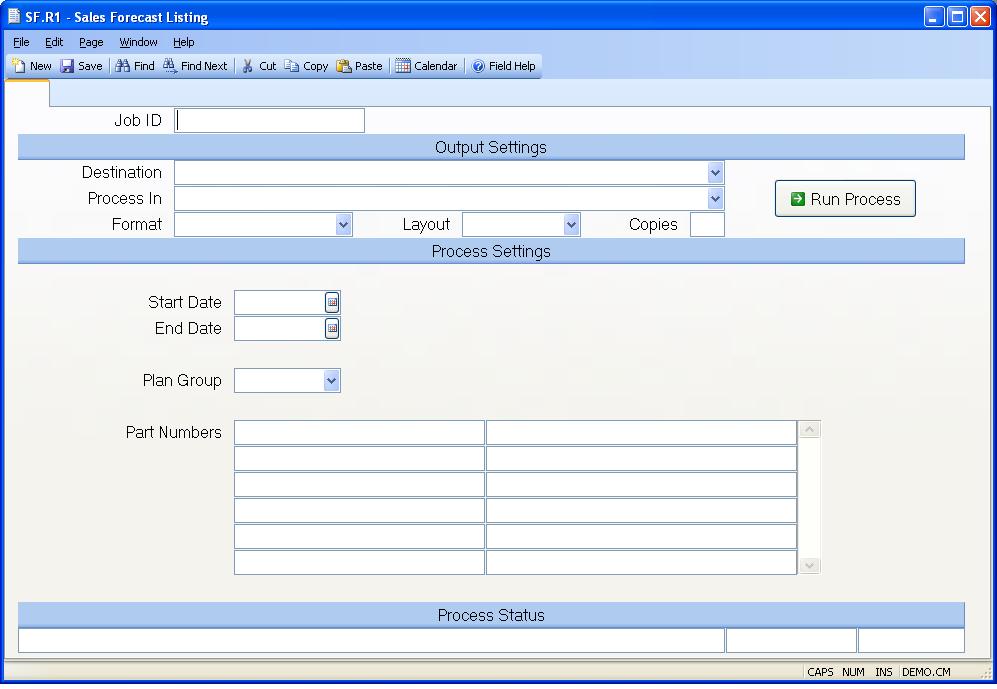Click the Cut scissors icon
Screen dimensions: 997x689
248,66
